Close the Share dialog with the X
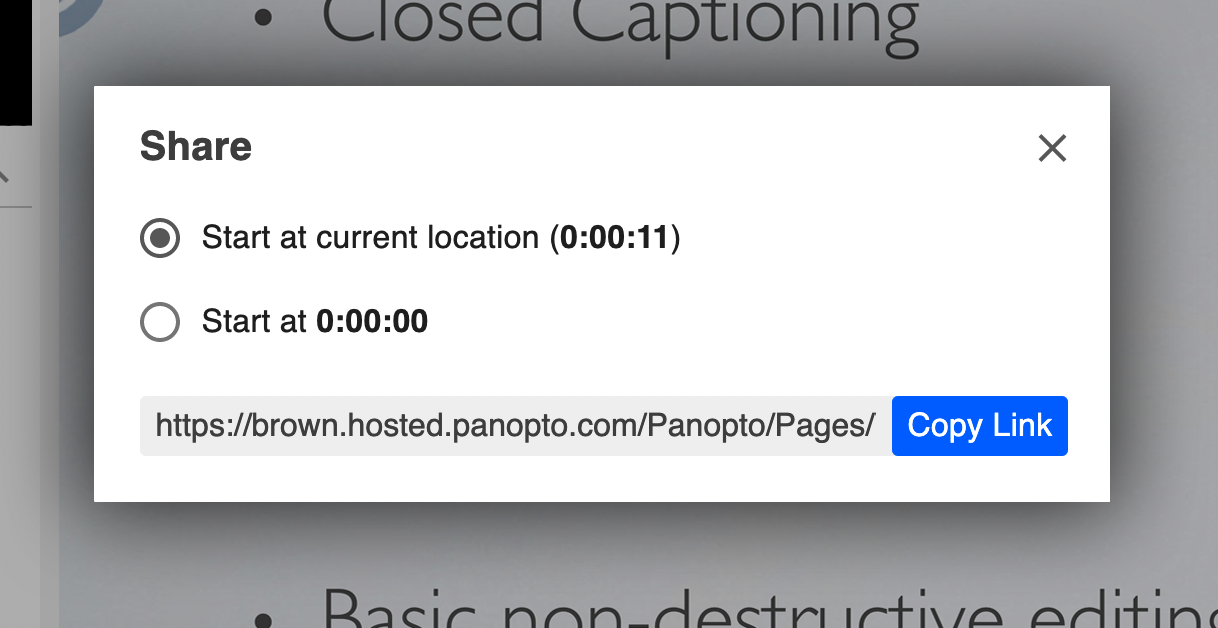 click(x=1052, y=148)
